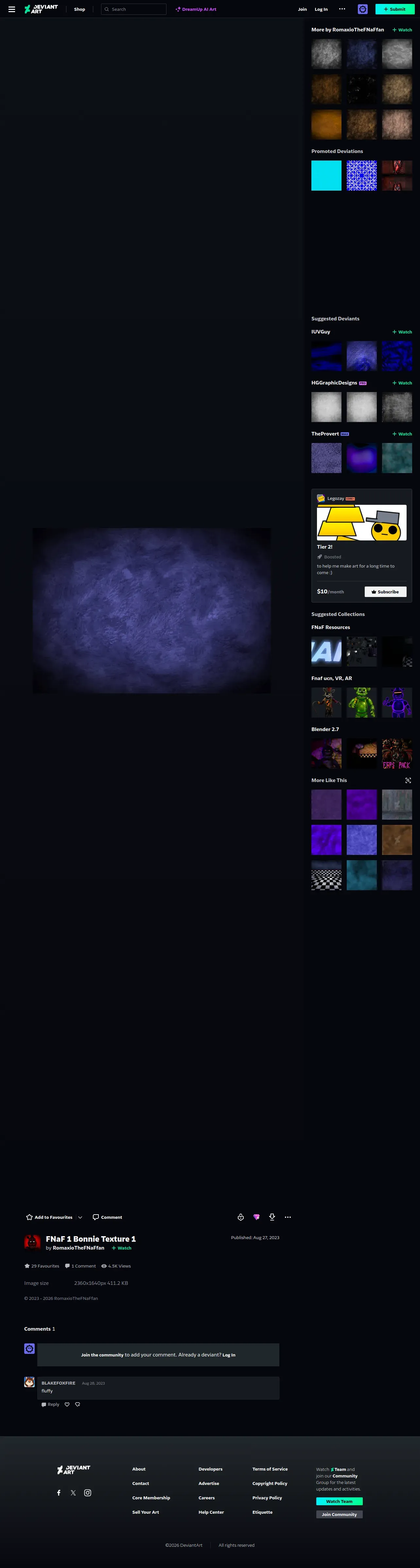Open the TheProvert profile link
The width and height of the screenshot is (420, 1568).
pyautogui.click(x=325, y=434)
